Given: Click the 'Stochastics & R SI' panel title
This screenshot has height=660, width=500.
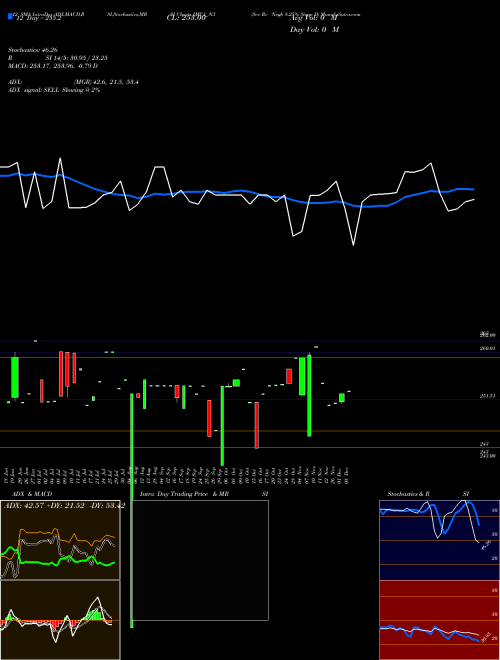Looking at the screenshot, I should click(428, 494).
